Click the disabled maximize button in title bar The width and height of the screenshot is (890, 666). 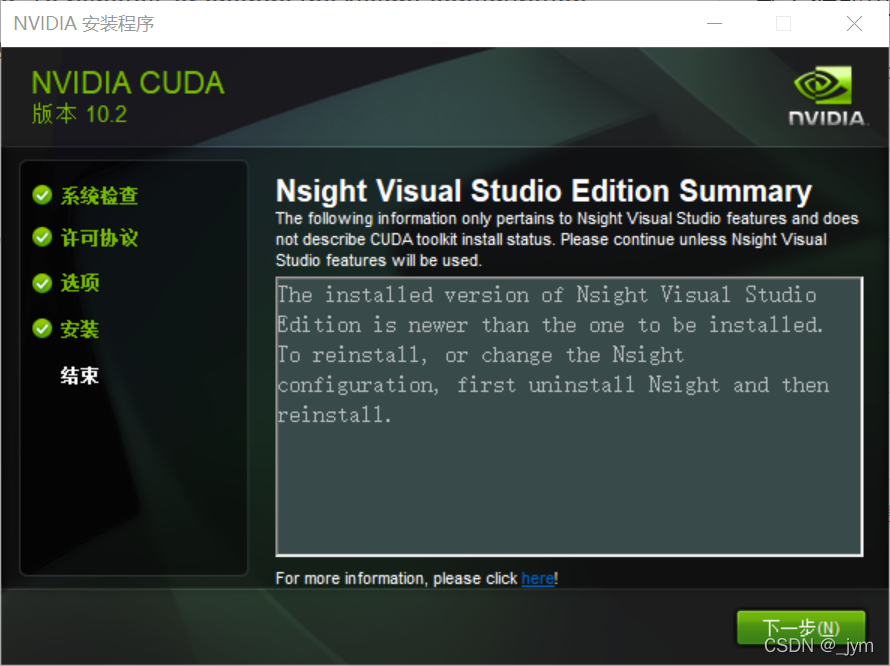coord(783,23)
